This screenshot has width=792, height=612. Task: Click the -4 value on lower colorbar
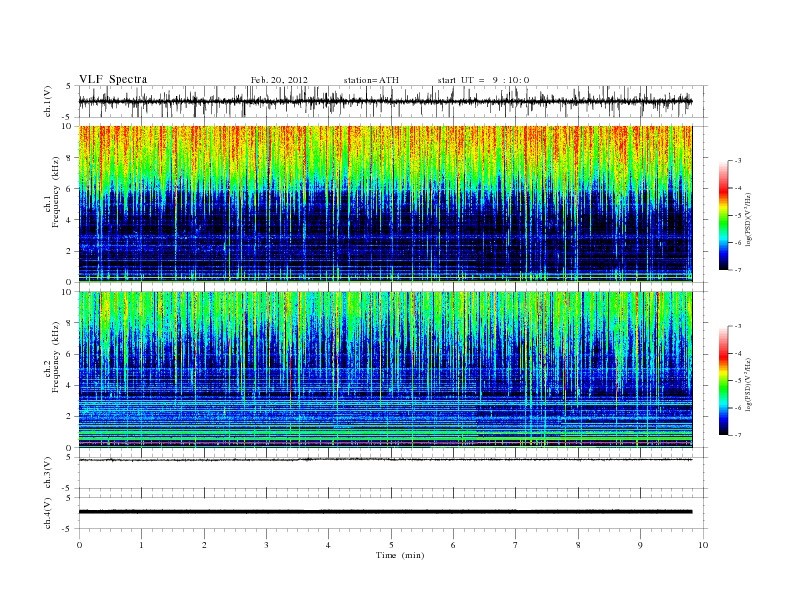tap(737, 353)
